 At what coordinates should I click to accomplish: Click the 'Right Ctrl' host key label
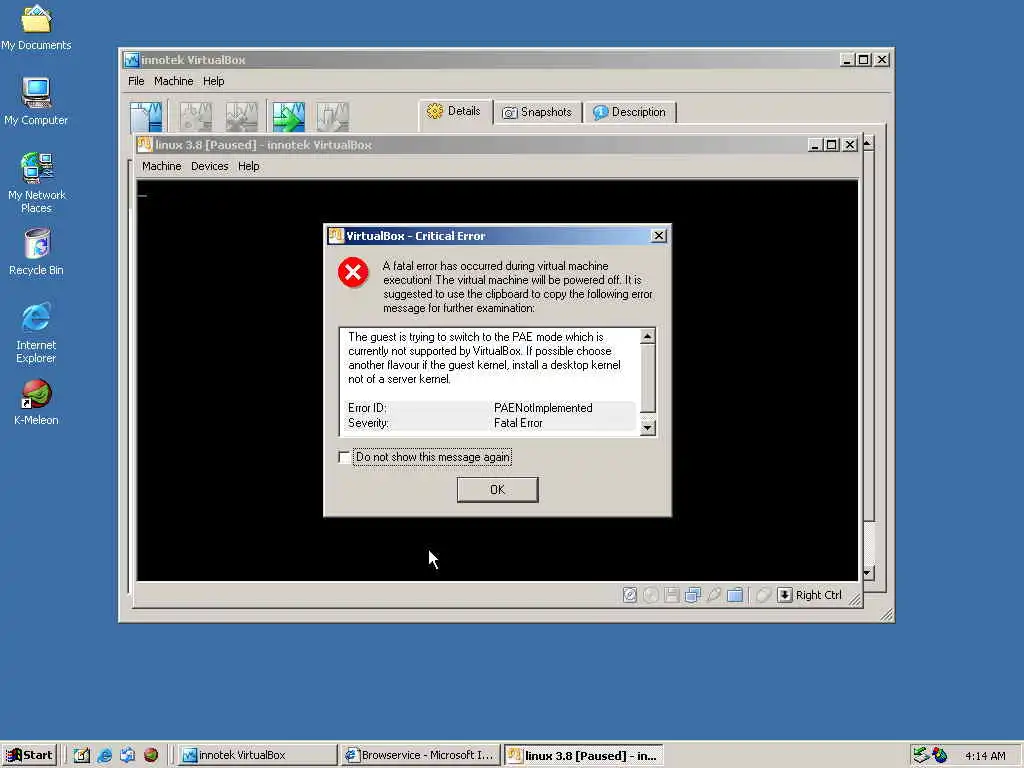818,595
